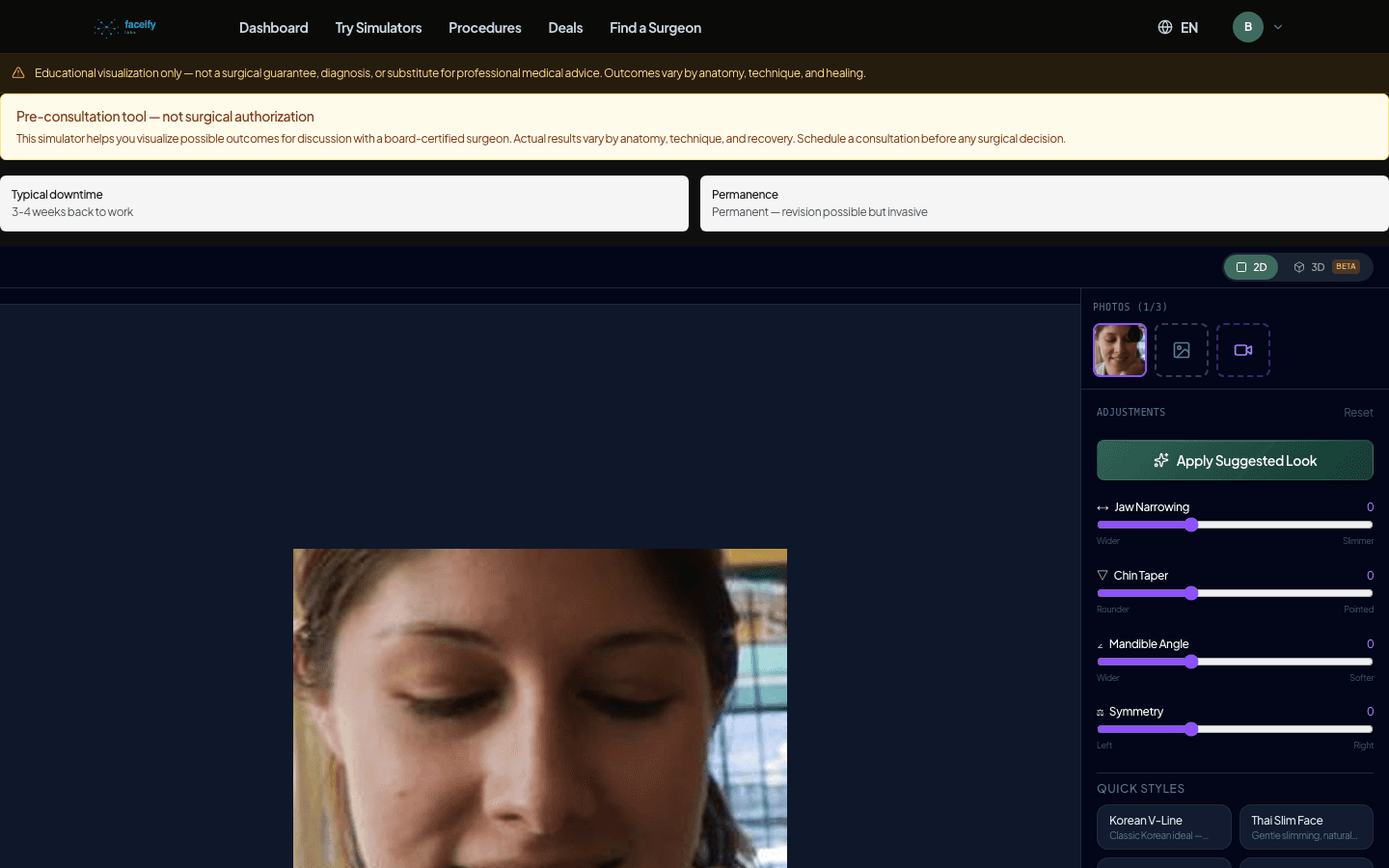Click the Chin Taper triangle icon
The height and width of the screenshot is (868, 1389).
coord(1103,575)
